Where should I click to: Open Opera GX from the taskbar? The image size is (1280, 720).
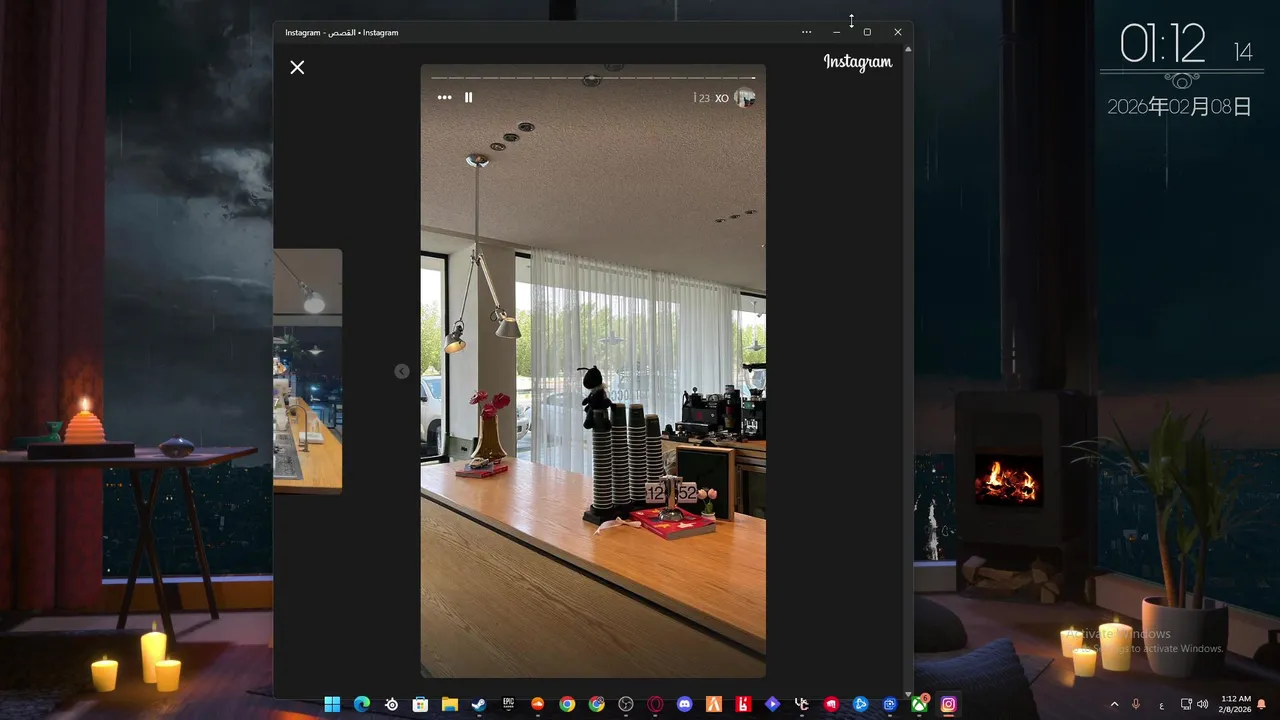pyautogui.click(x=655, y=704)
